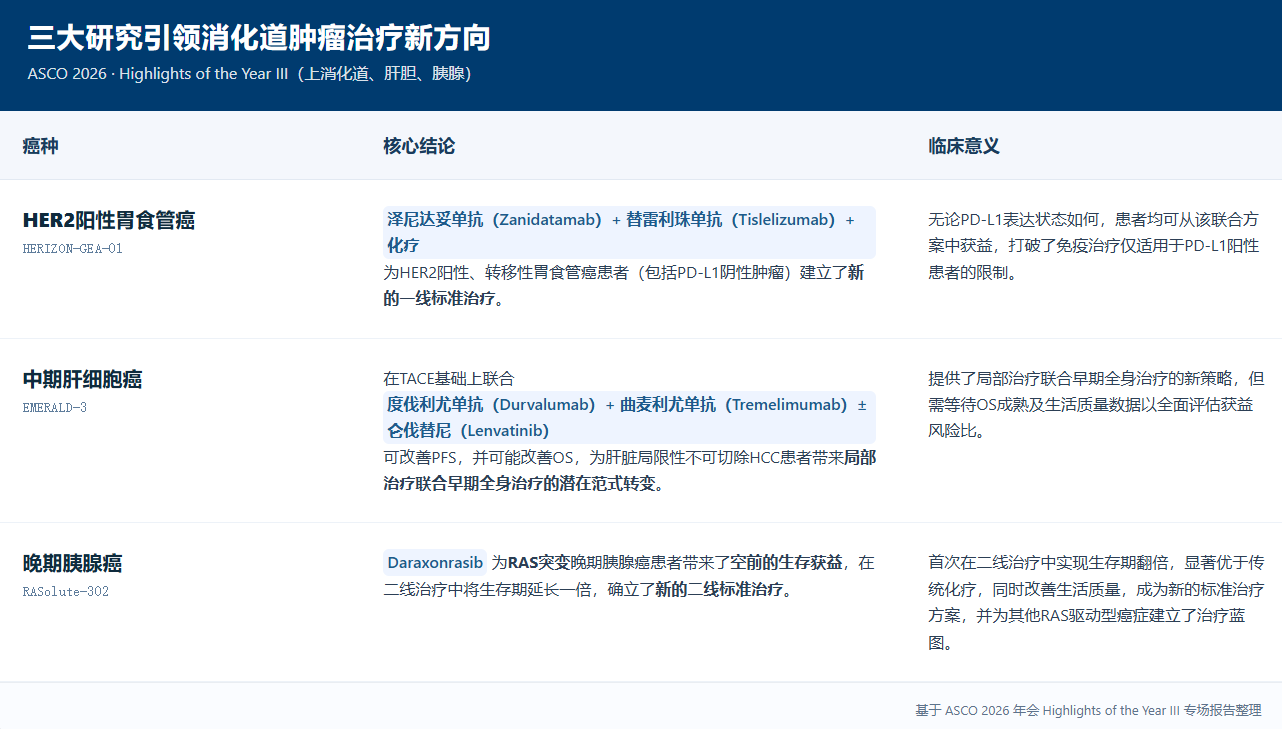Viewport: 1282px width, 729px height.
Task: Click the trial name RASolute-302
Action: 66,592
